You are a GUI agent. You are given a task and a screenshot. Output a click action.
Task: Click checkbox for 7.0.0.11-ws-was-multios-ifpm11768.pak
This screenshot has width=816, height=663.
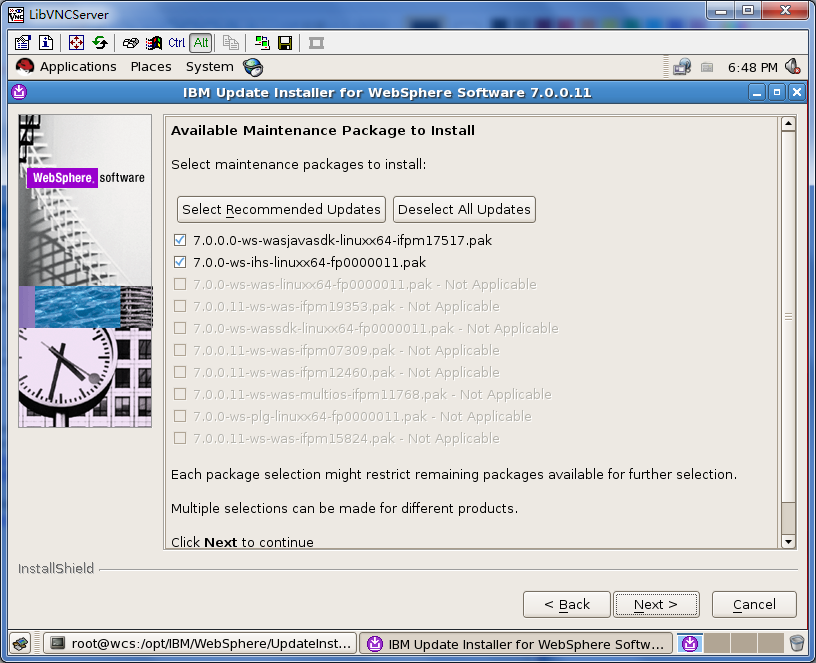point(180,394)
